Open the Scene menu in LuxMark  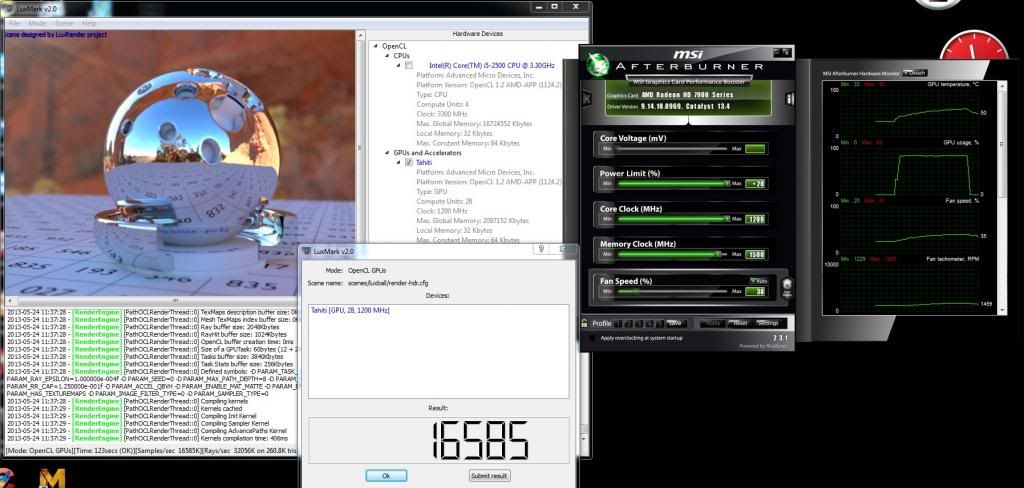coord(64,22)
